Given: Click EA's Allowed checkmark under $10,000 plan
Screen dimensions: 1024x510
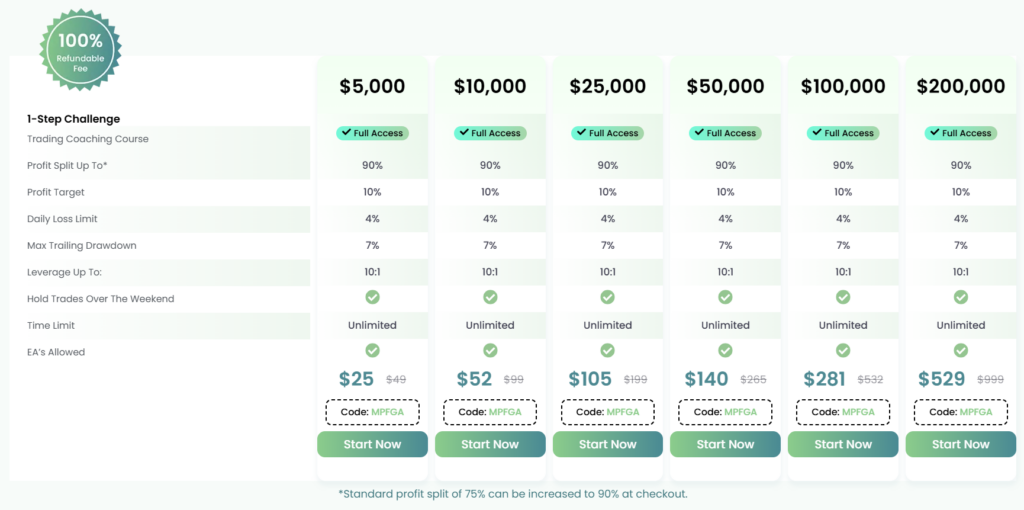Looking at the screenshot, I should coord(490,350).
